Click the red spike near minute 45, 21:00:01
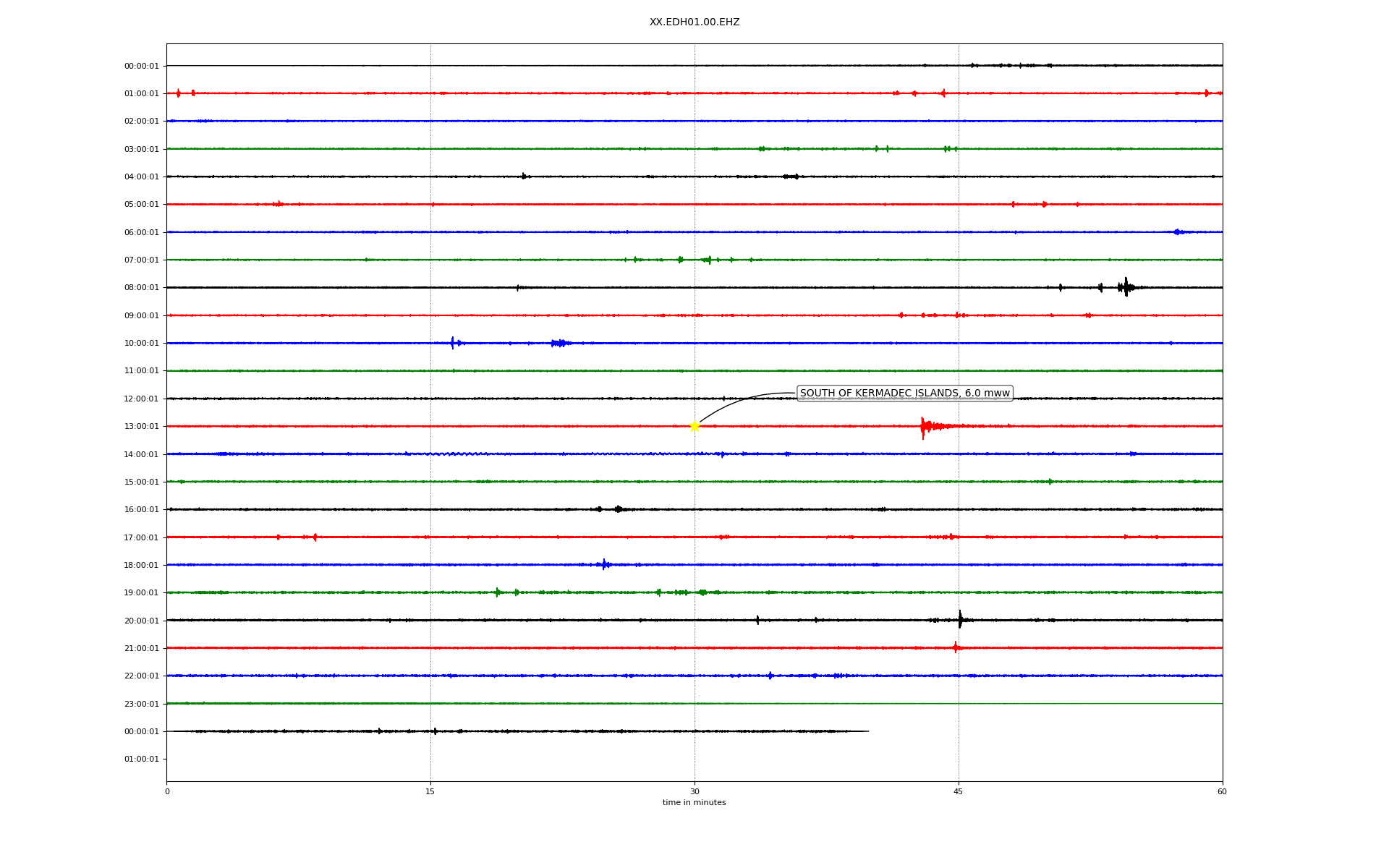Viewport: 1389px width, 868px height. point(956,647)
